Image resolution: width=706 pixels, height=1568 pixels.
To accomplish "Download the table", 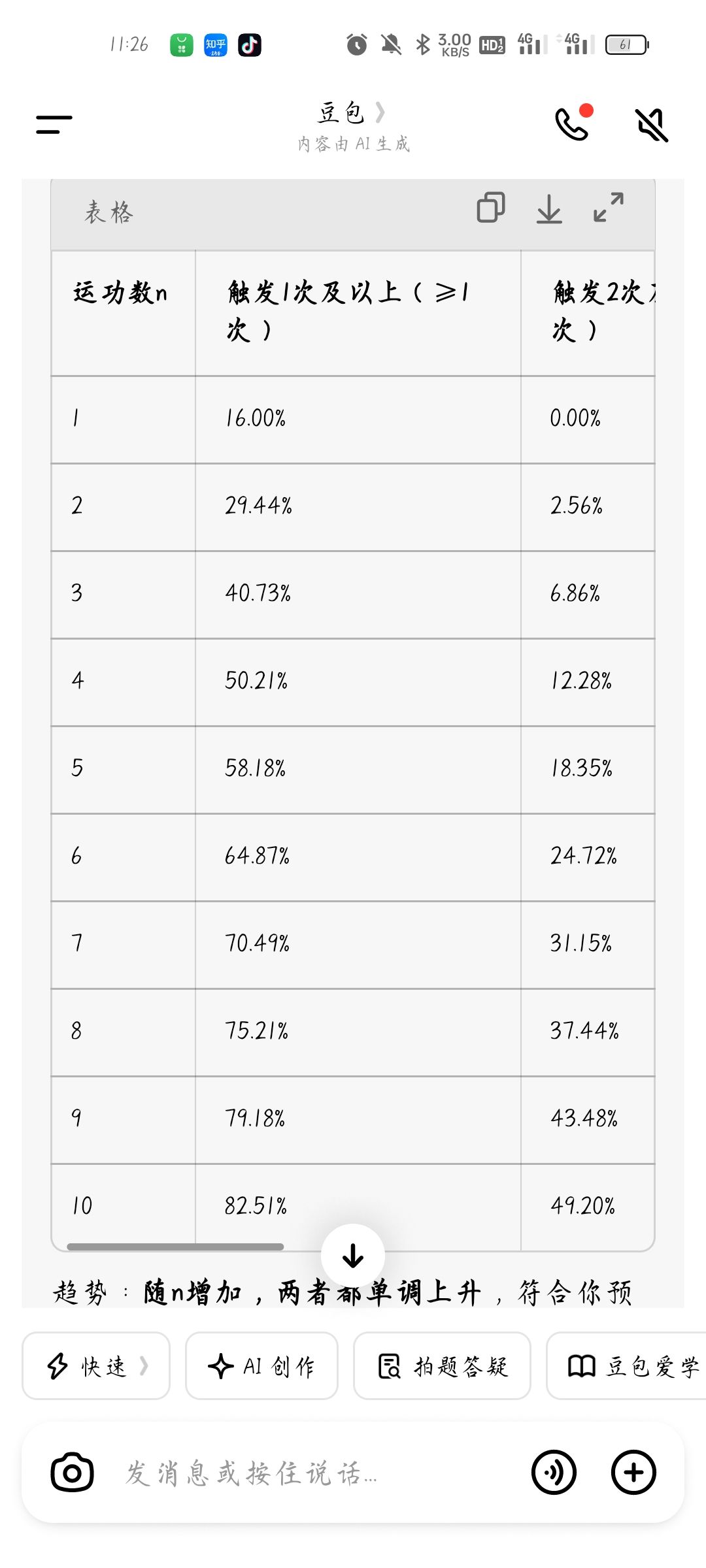I will (549, 208).
